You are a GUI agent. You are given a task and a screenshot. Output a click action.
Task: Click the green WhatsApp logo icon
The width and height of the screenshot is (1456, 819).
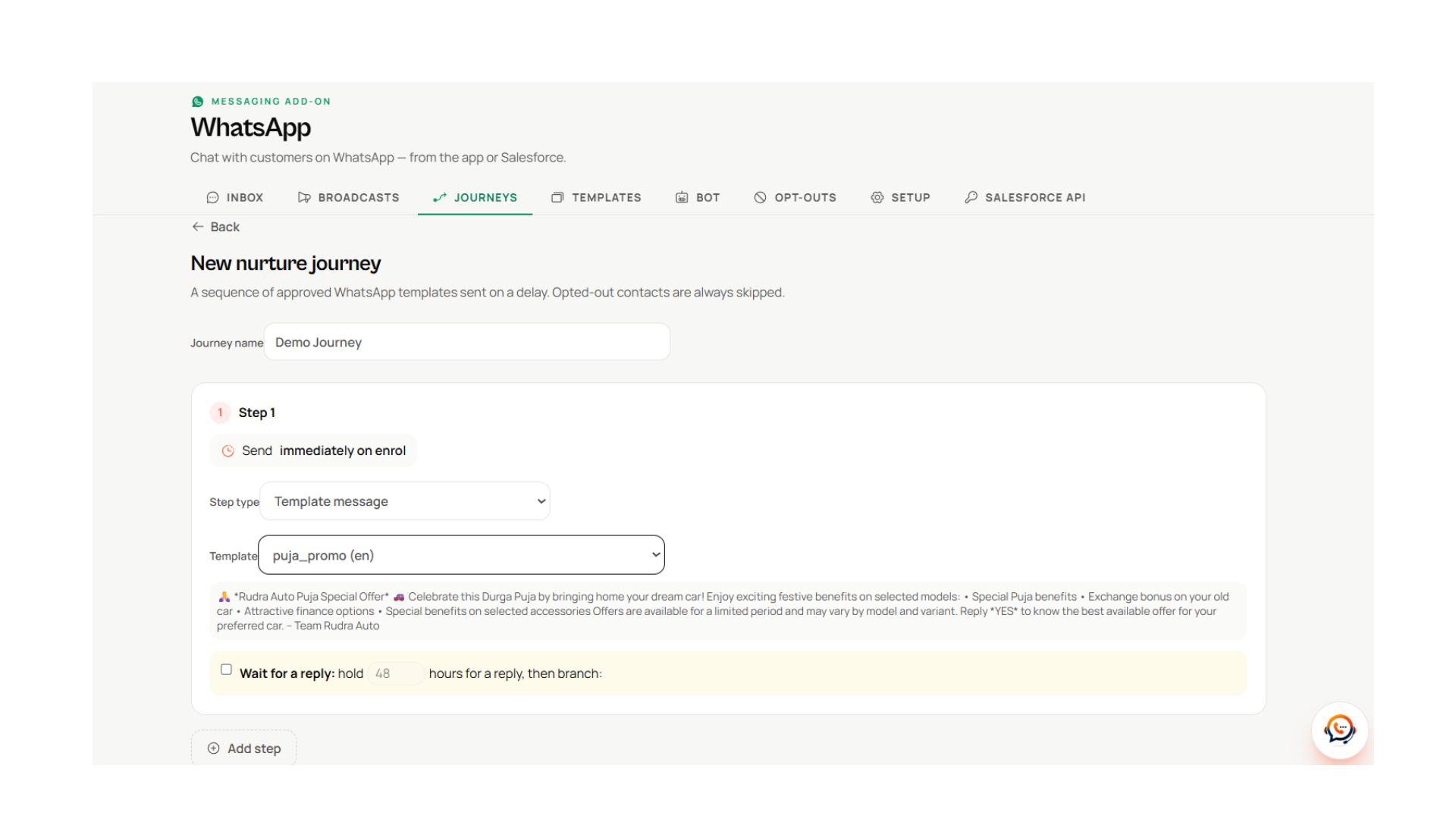tap(197, 102)
